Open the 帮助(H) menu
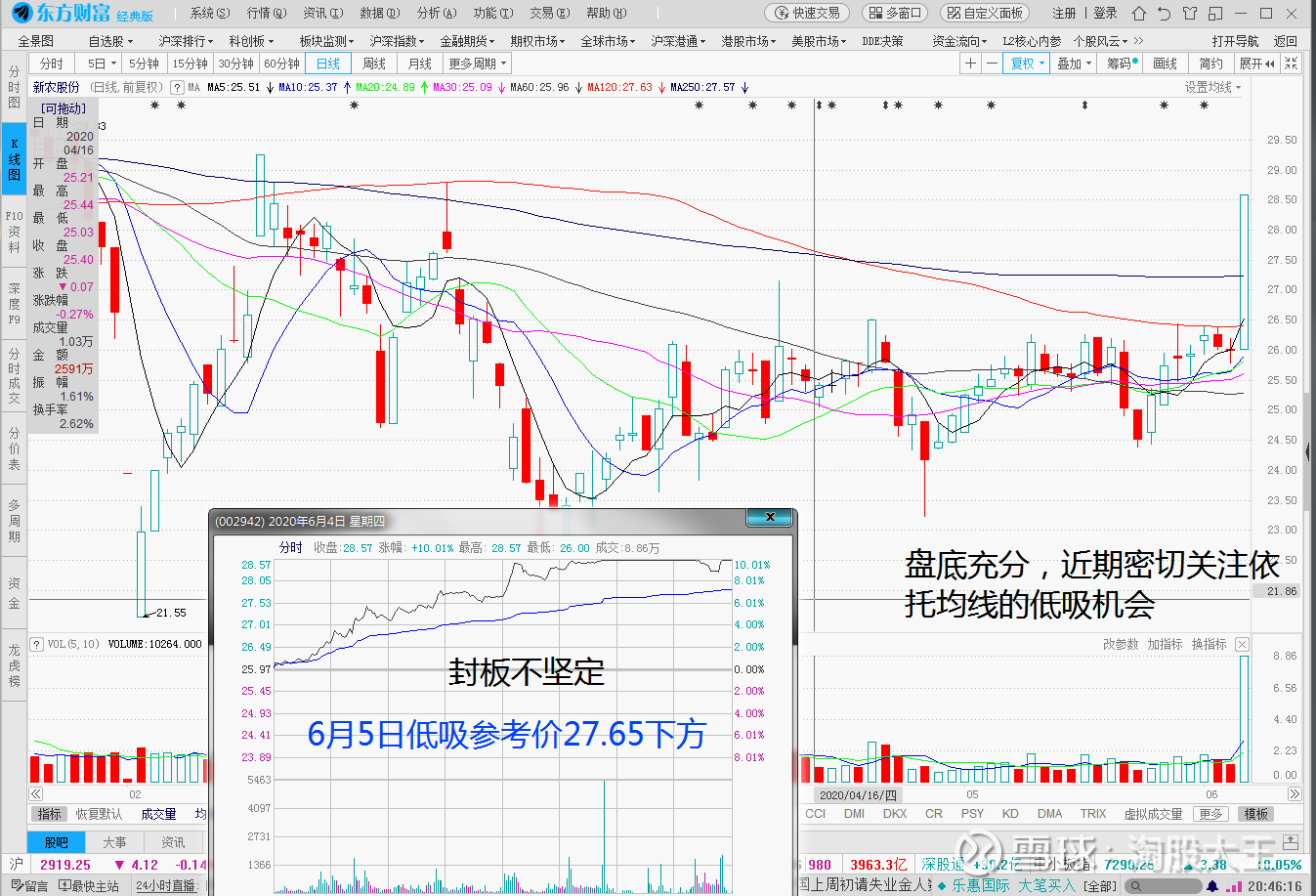The width and height of the screenshot is (1316, 896). coord(607,13)
